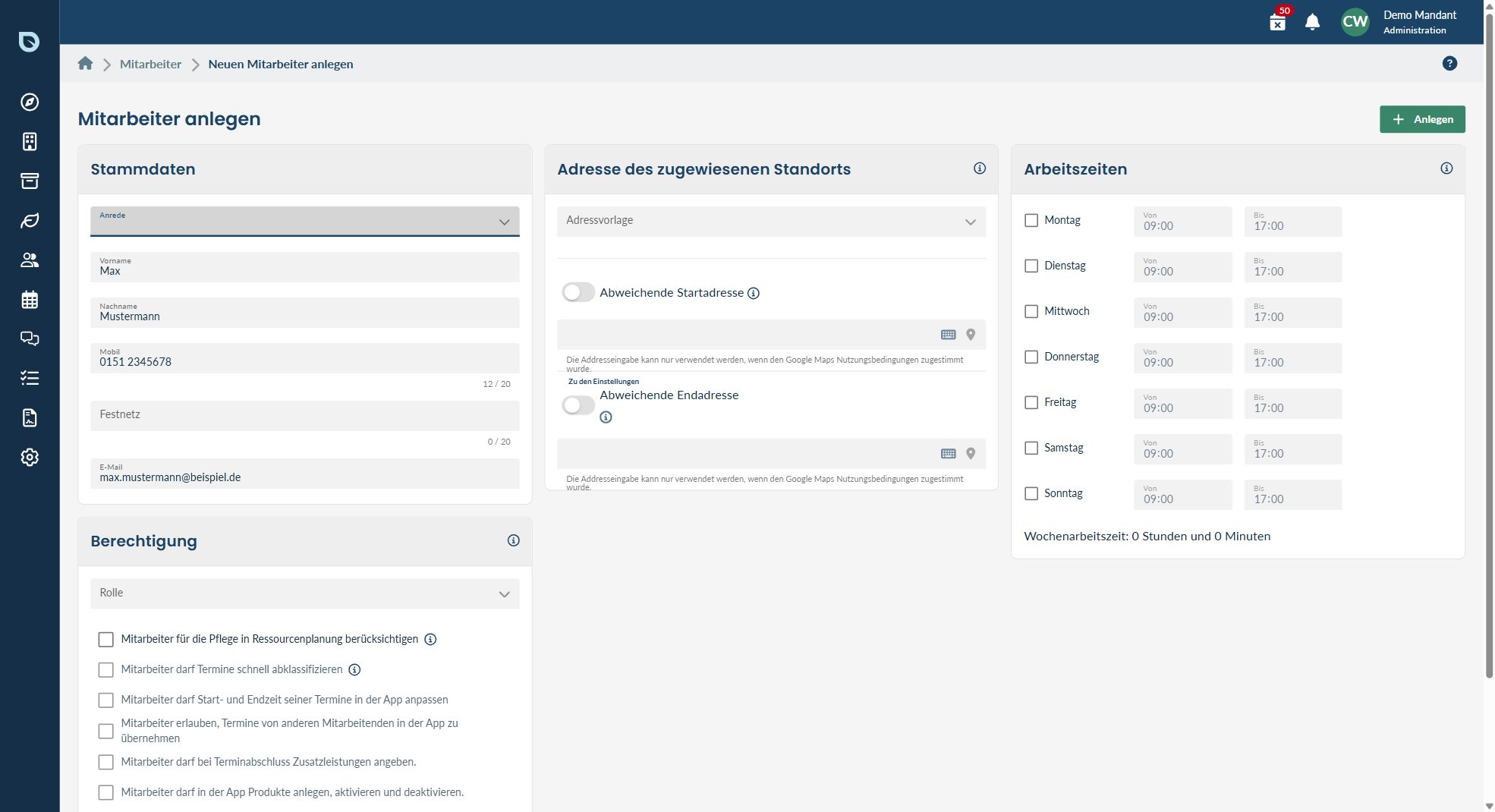Open the document report icon in sidebar
The image size is (1495, 812).
pyautogui.click(x=30, y=417)
